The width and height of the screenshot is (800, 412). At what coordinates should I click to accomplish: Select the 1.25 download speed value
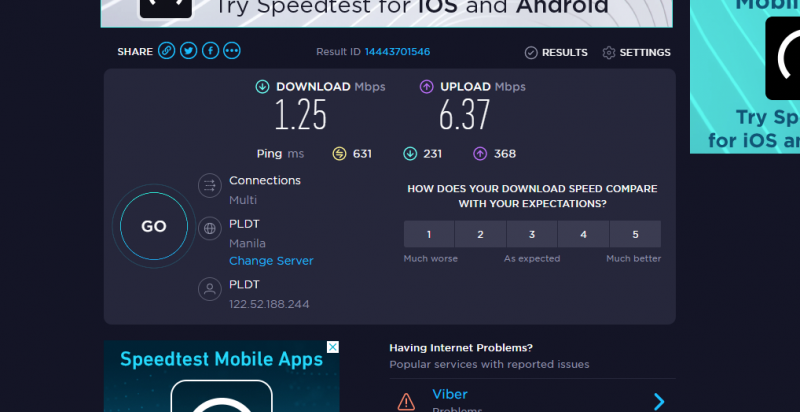point(301,115)
